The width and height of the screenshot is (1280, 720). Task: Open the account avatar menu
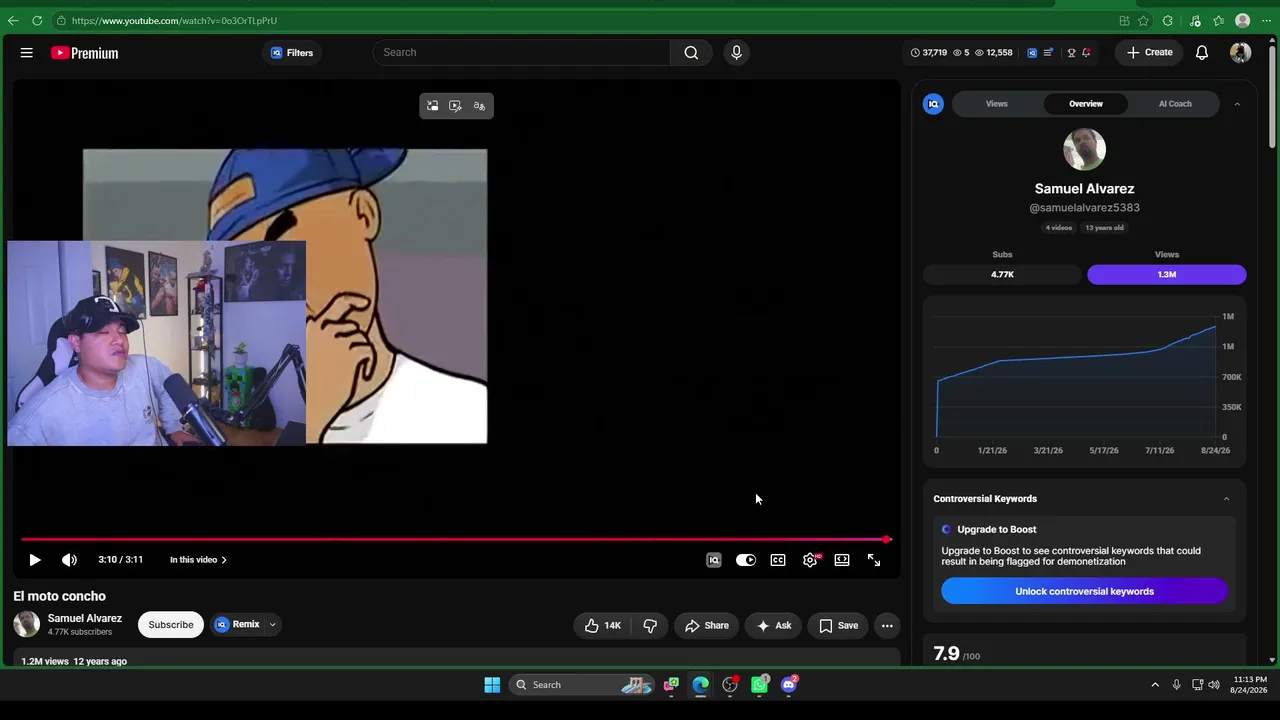[x=1241, y=53]
